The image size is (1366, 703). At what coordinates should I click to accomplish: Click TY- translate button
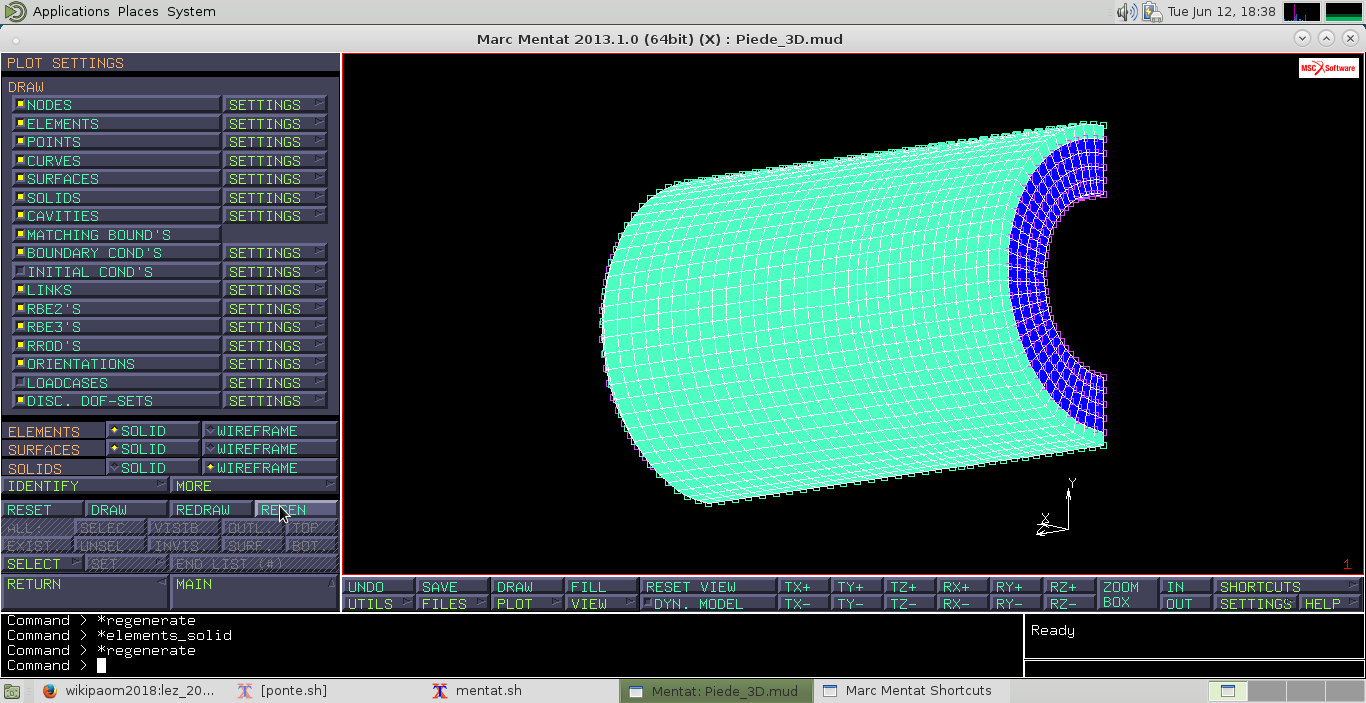click(x=858, y=604)
